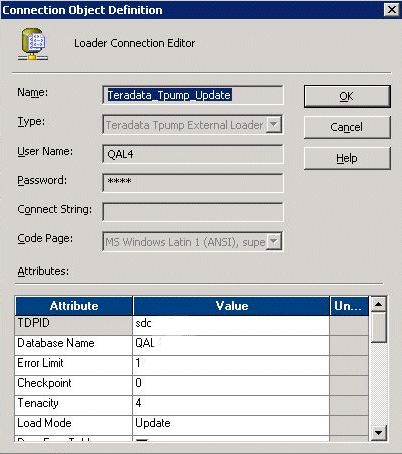This screenshot has height=454, width=402.
Task: Click the Checkpoint value '0'
Action: pyautogui.click(x=231, y=385)
